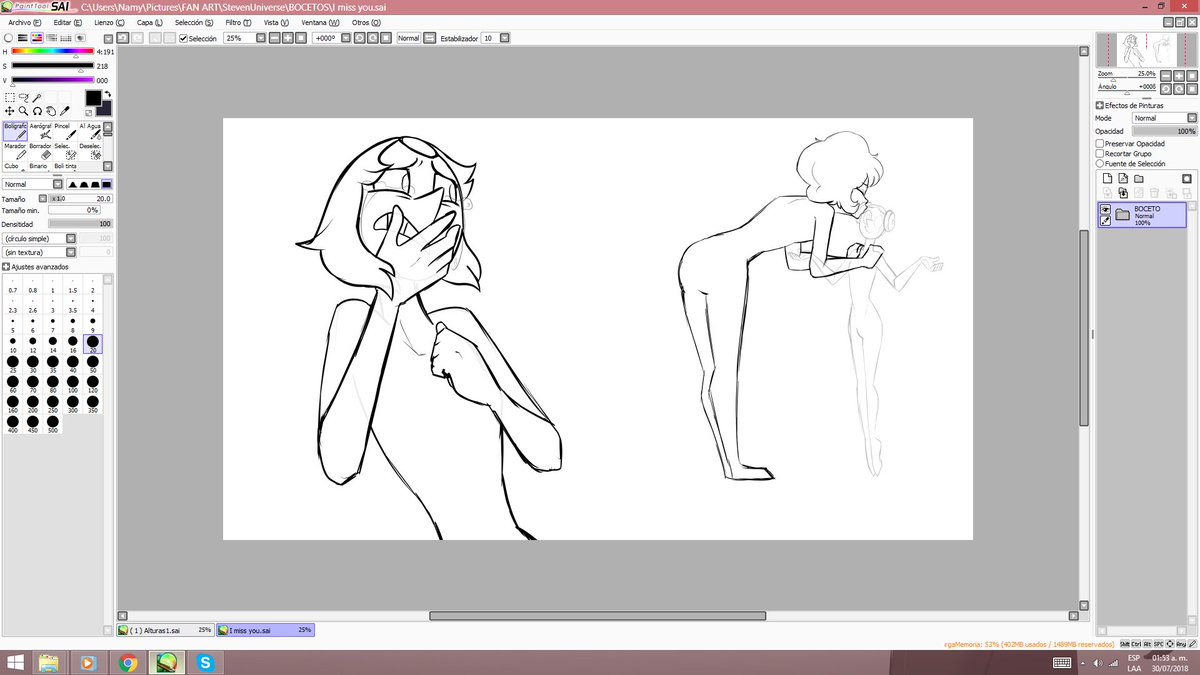Select the rotate view tool
This screenshot has height=675, width=1200.
(37, 111)
